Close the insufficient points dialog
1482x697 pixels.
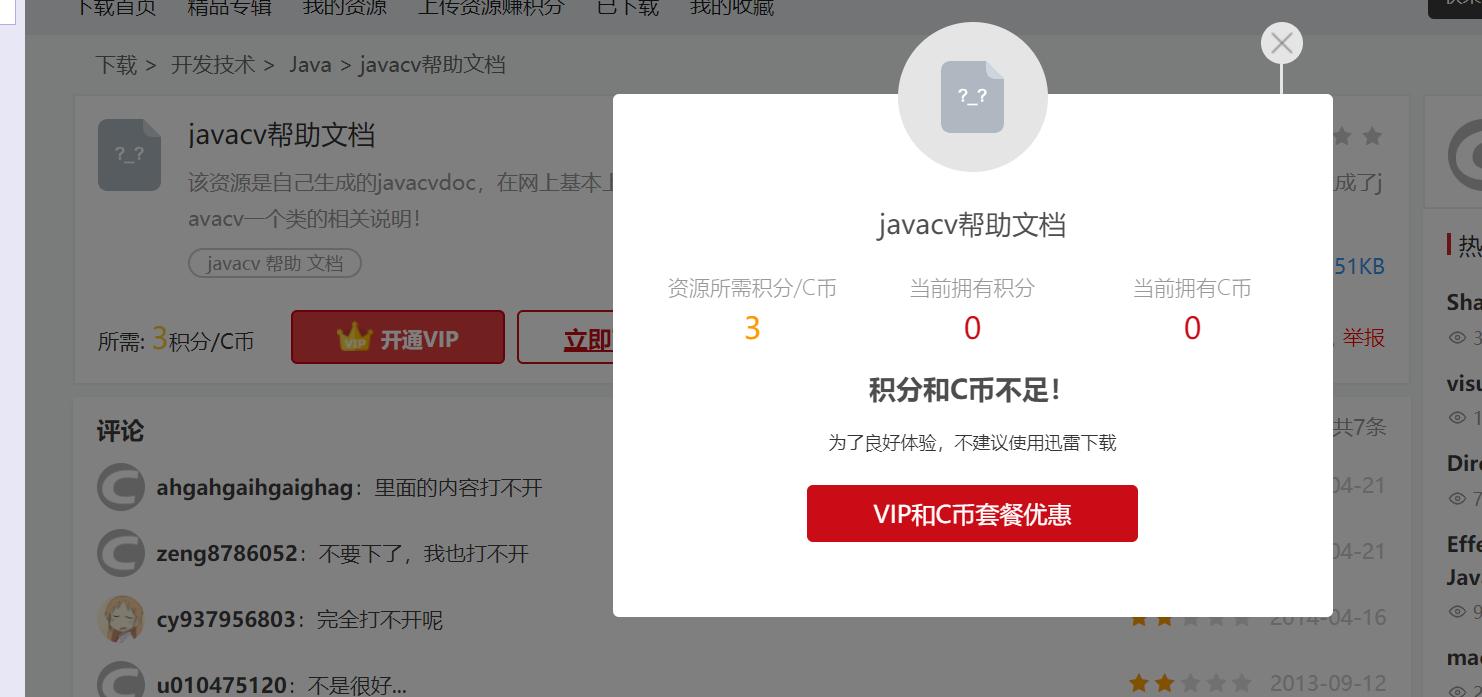(x=1282, y=43)
